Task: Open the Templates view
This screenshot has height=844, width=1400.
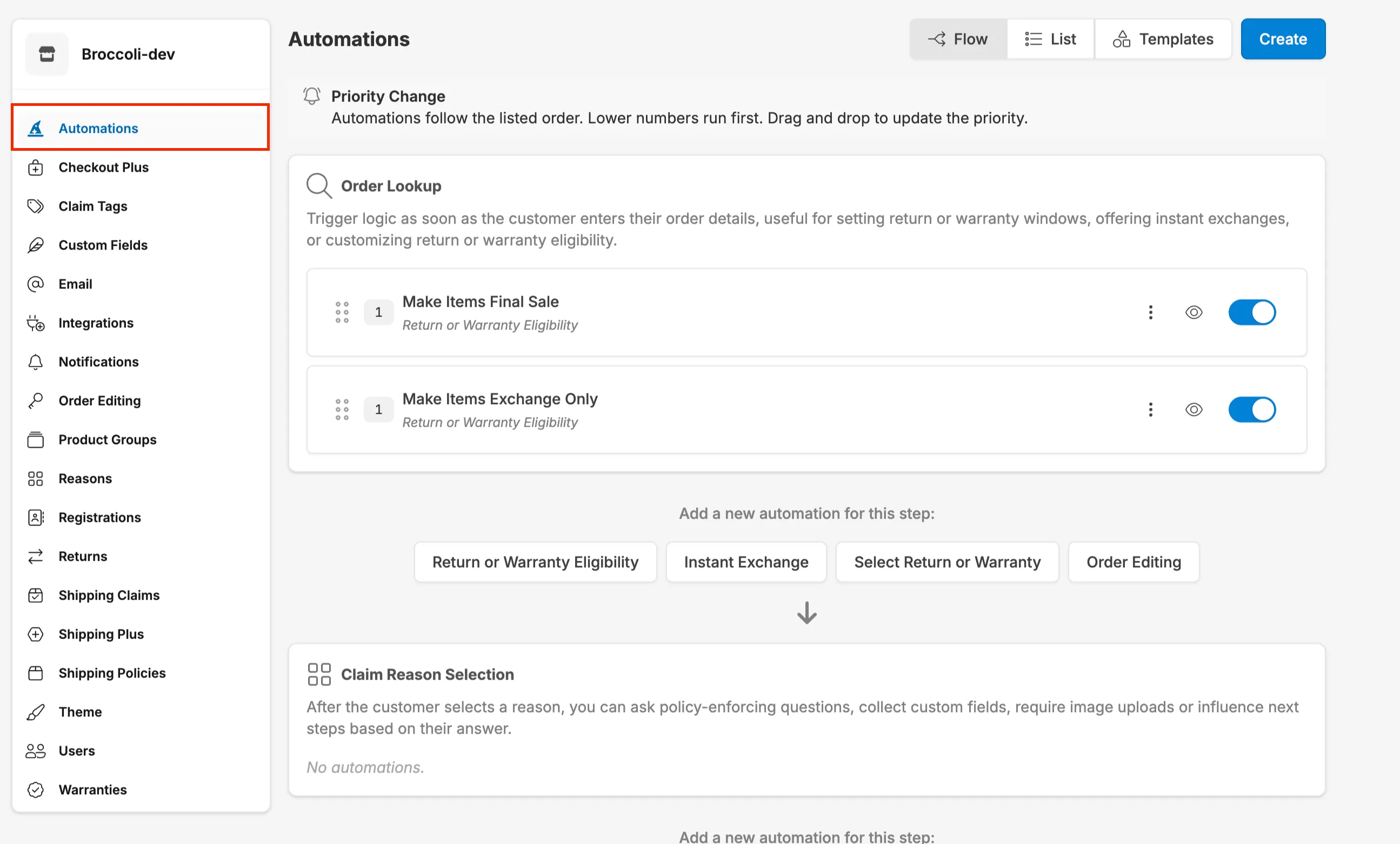Action: (x=1163, y=38)
